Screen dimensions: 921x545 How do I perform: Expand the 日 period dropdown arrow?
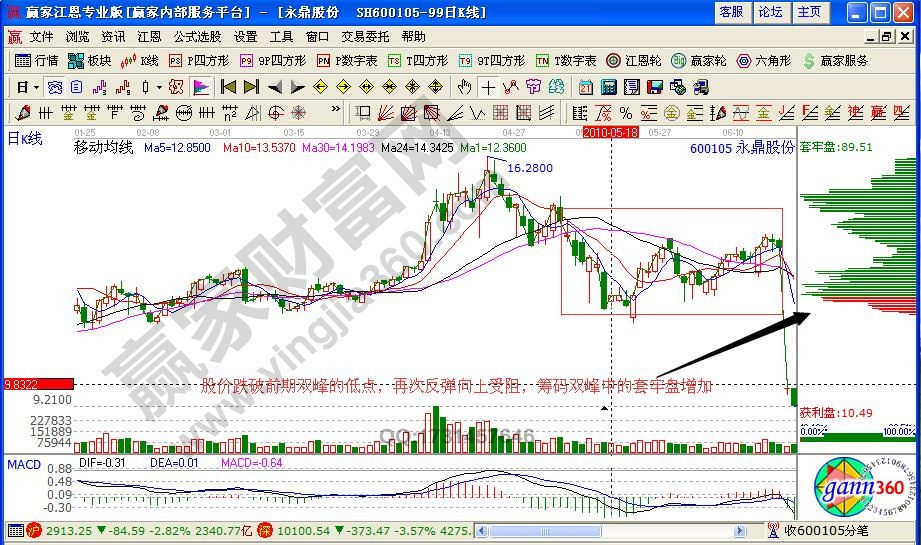tap(37, 86)
